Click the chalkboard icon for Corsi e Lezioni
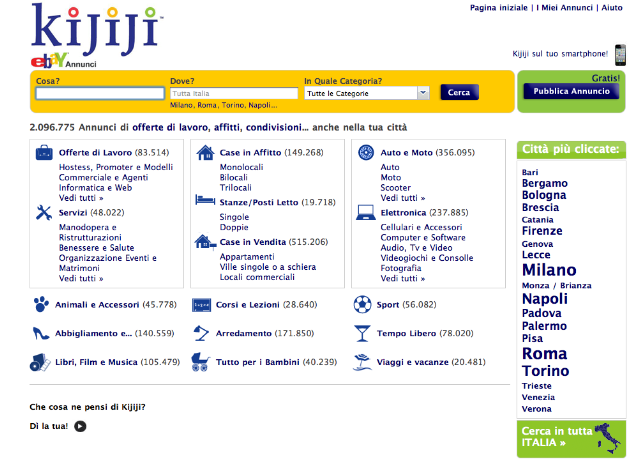640x470 pixels. (x=202, y=305)
